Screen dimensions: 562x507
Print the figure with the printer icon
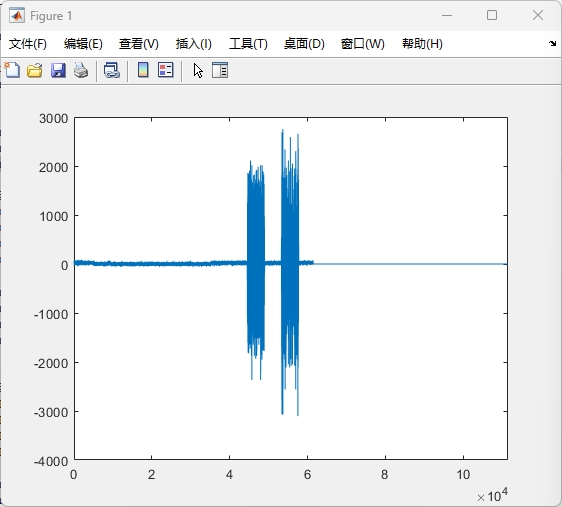tap(81, 70)
